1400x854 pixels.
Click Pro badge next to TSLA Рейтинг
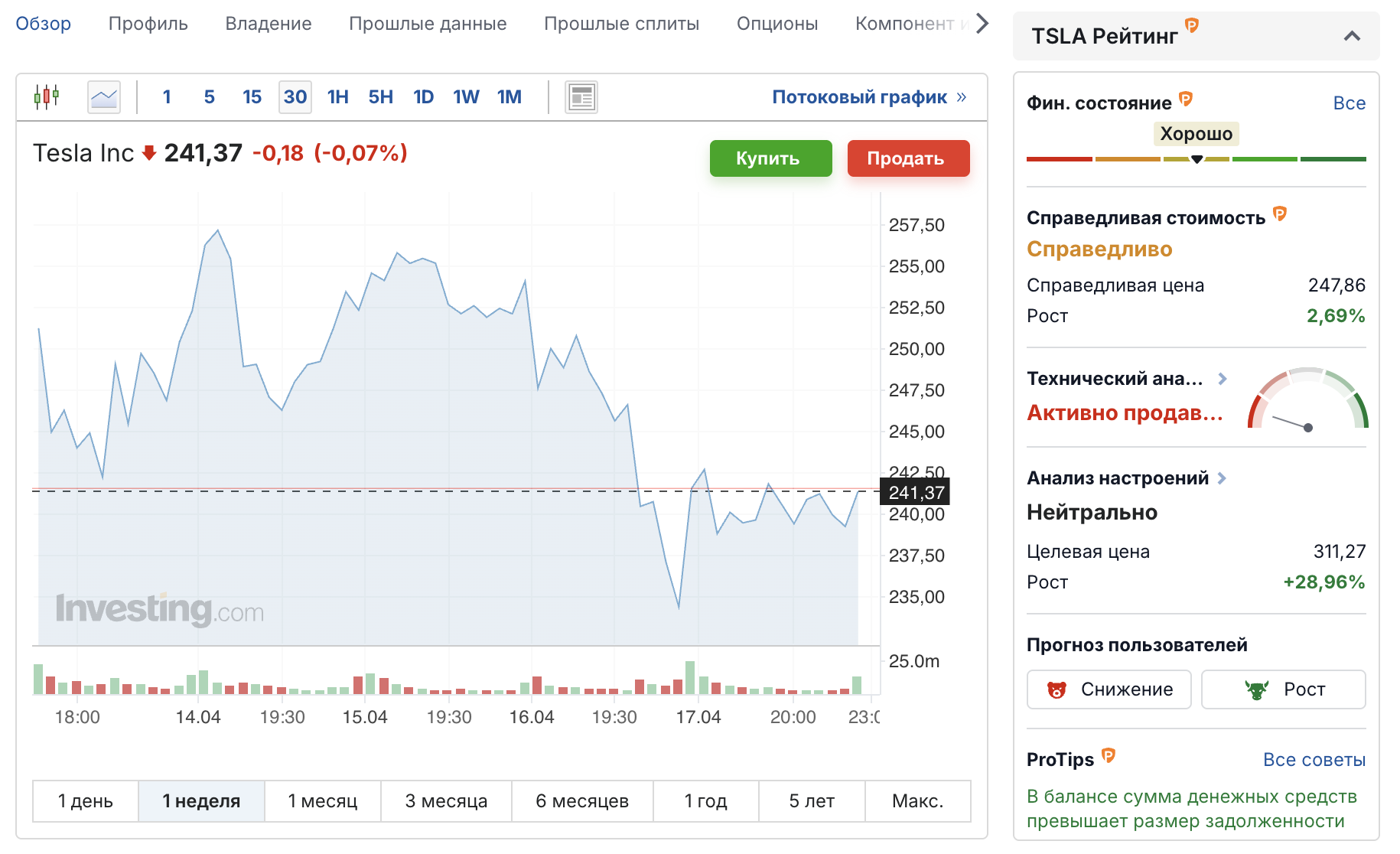click(1192, 25)
